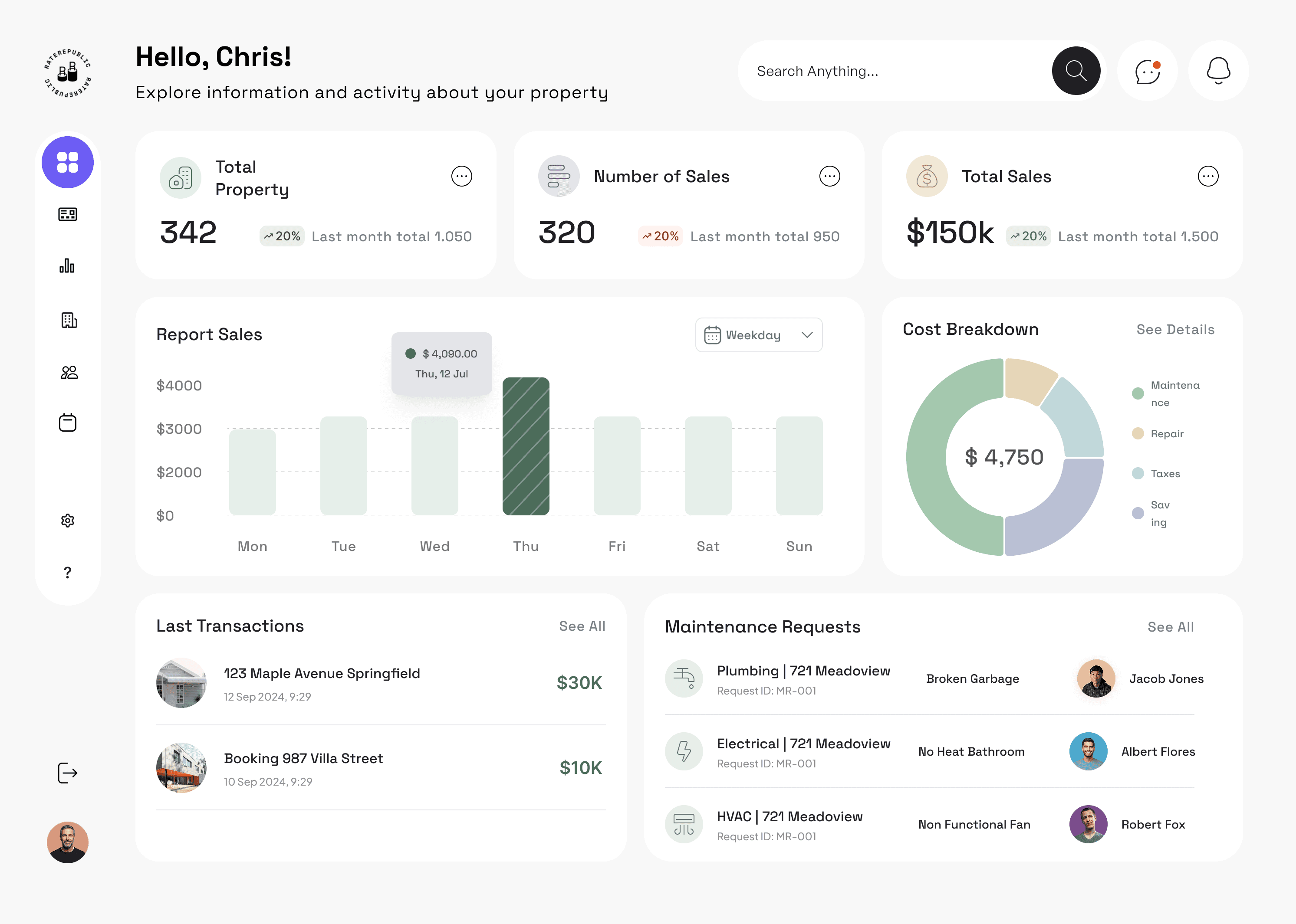Click See Details on Cost Breakdown

click(x=1175, y=329)
